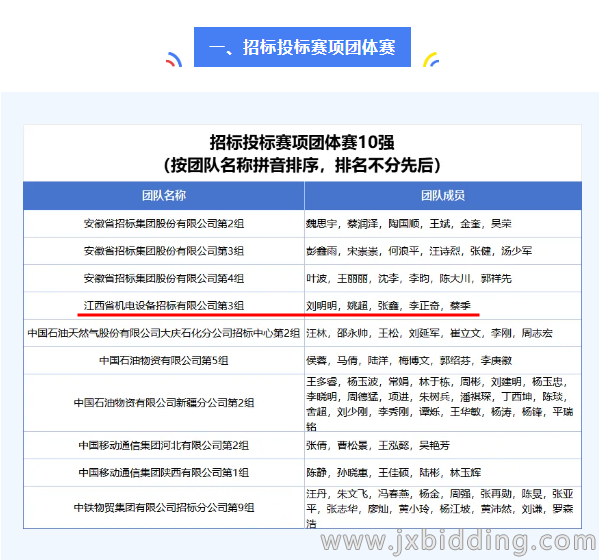Click the members cell starting with 侯骞
Image resolution: width=599 pixels, height=560 pixels.
click(443, 360)
